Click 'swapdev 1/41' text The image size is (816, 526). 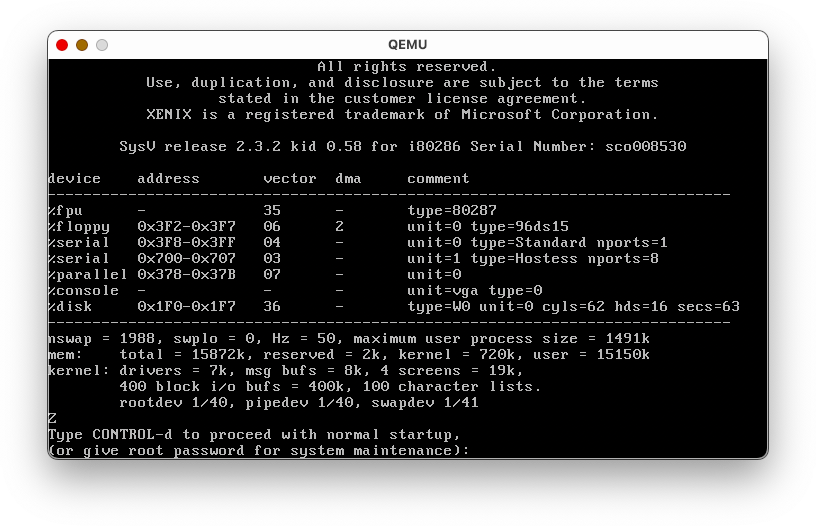(x=425, y=403)
